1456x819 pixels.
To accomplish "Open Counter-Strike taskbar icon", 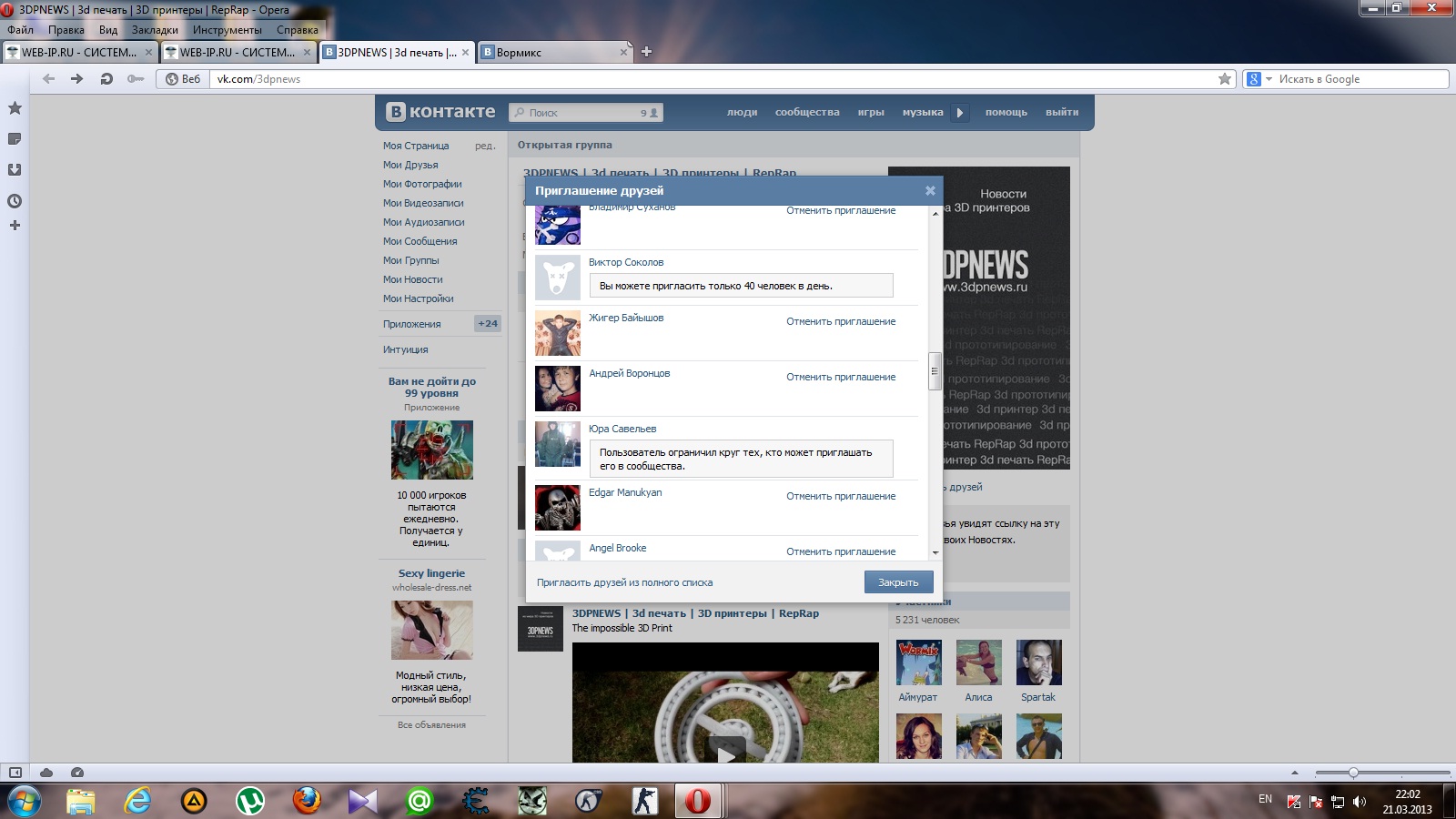I will pos(645,801).
